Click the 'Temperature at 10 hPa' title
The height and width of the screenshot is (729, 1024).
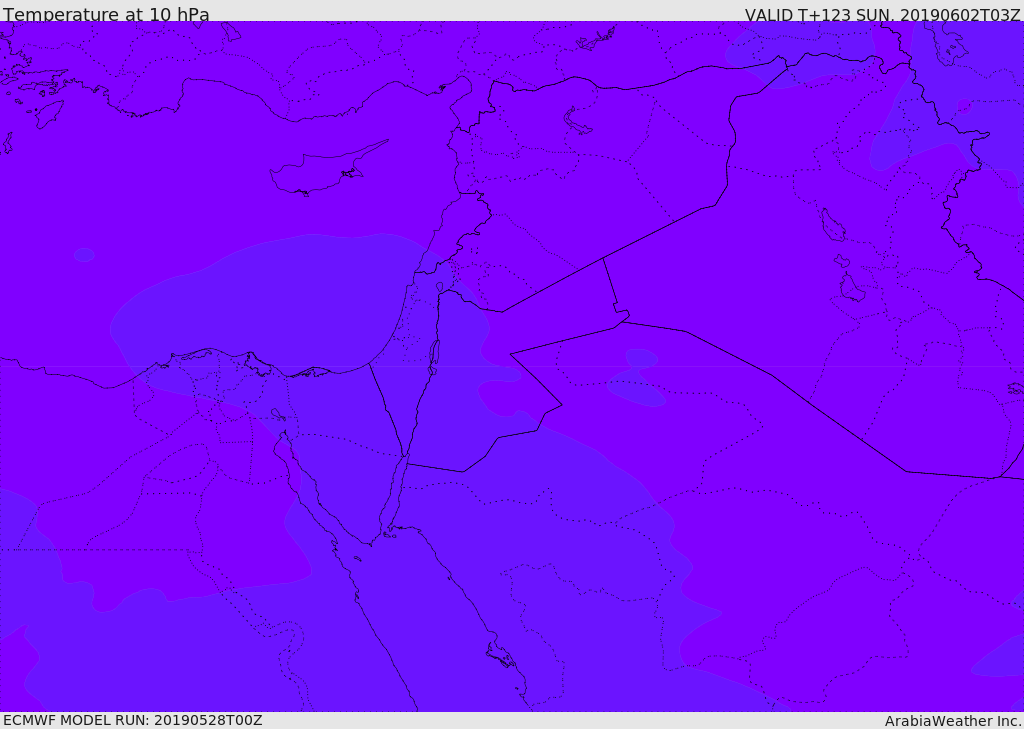(x=106, y=14)
